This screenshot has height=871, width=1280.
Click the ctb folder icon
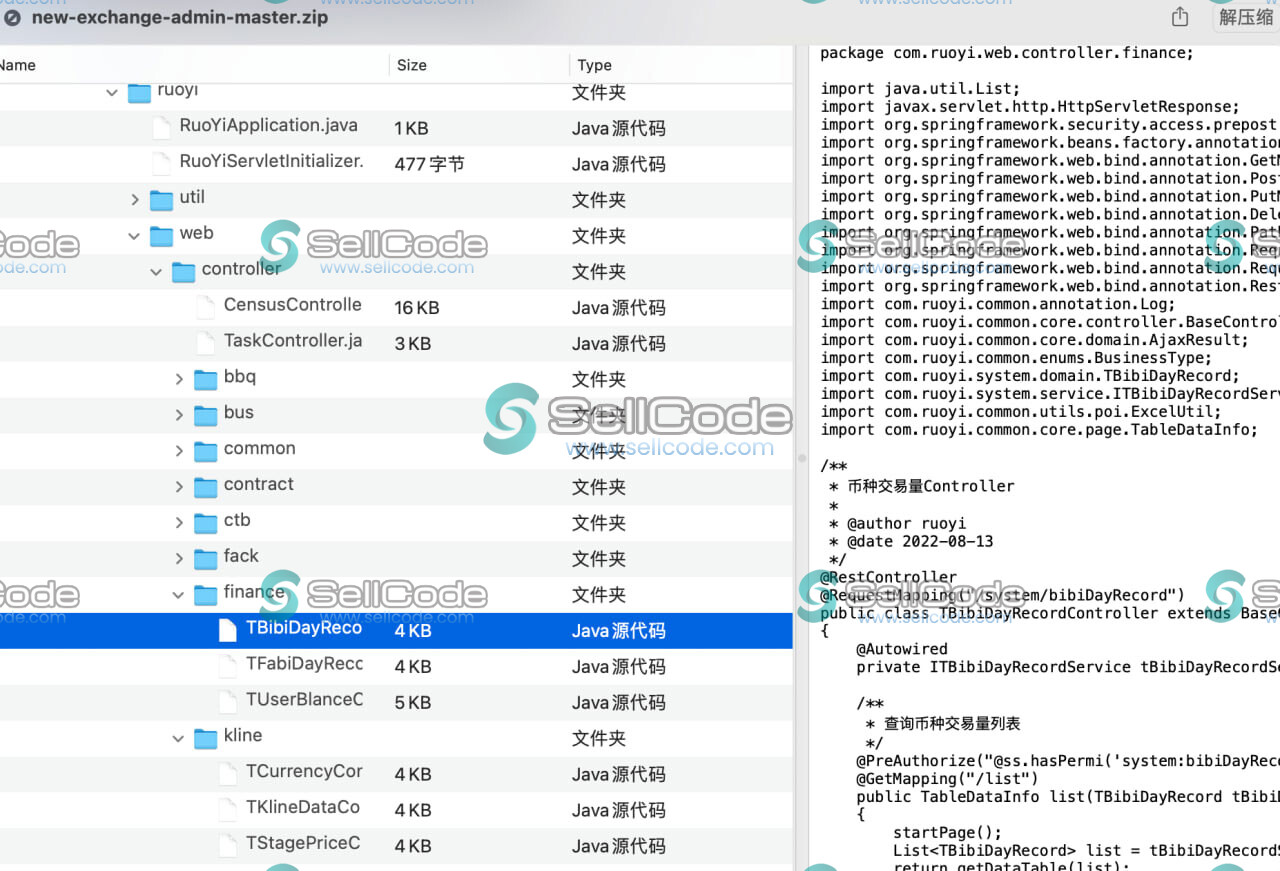[205, 523]
